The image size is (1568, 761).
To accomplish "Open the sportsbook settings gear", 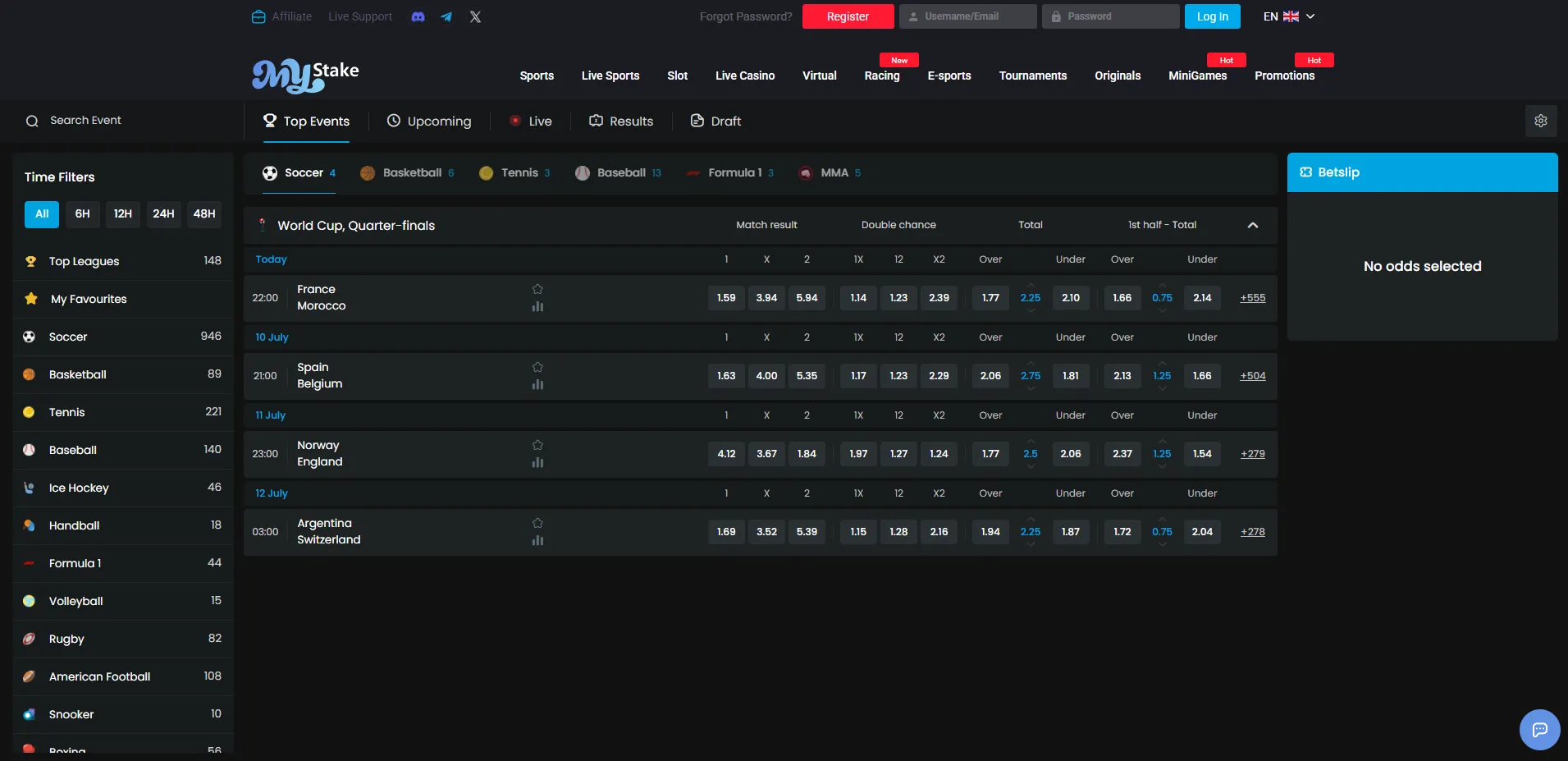I will [x=1541, y=121].
